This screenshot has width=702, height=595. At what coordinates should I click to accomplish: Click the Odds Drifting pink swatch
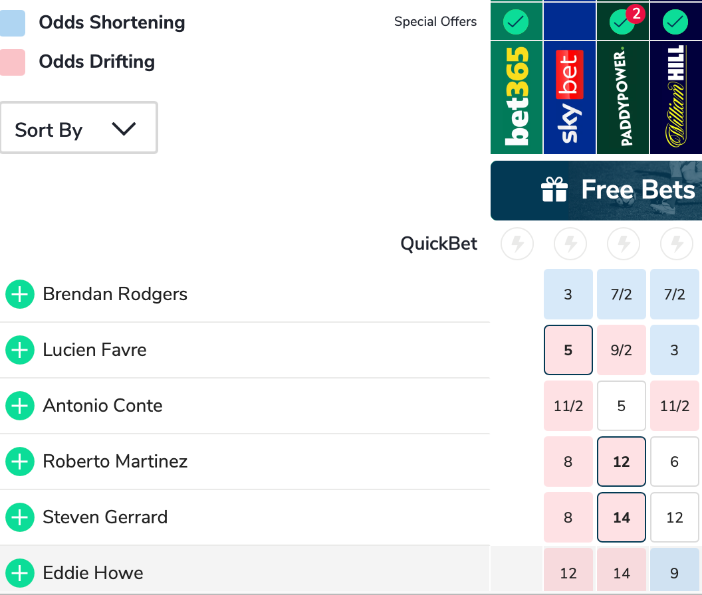[x=13, y=62]
